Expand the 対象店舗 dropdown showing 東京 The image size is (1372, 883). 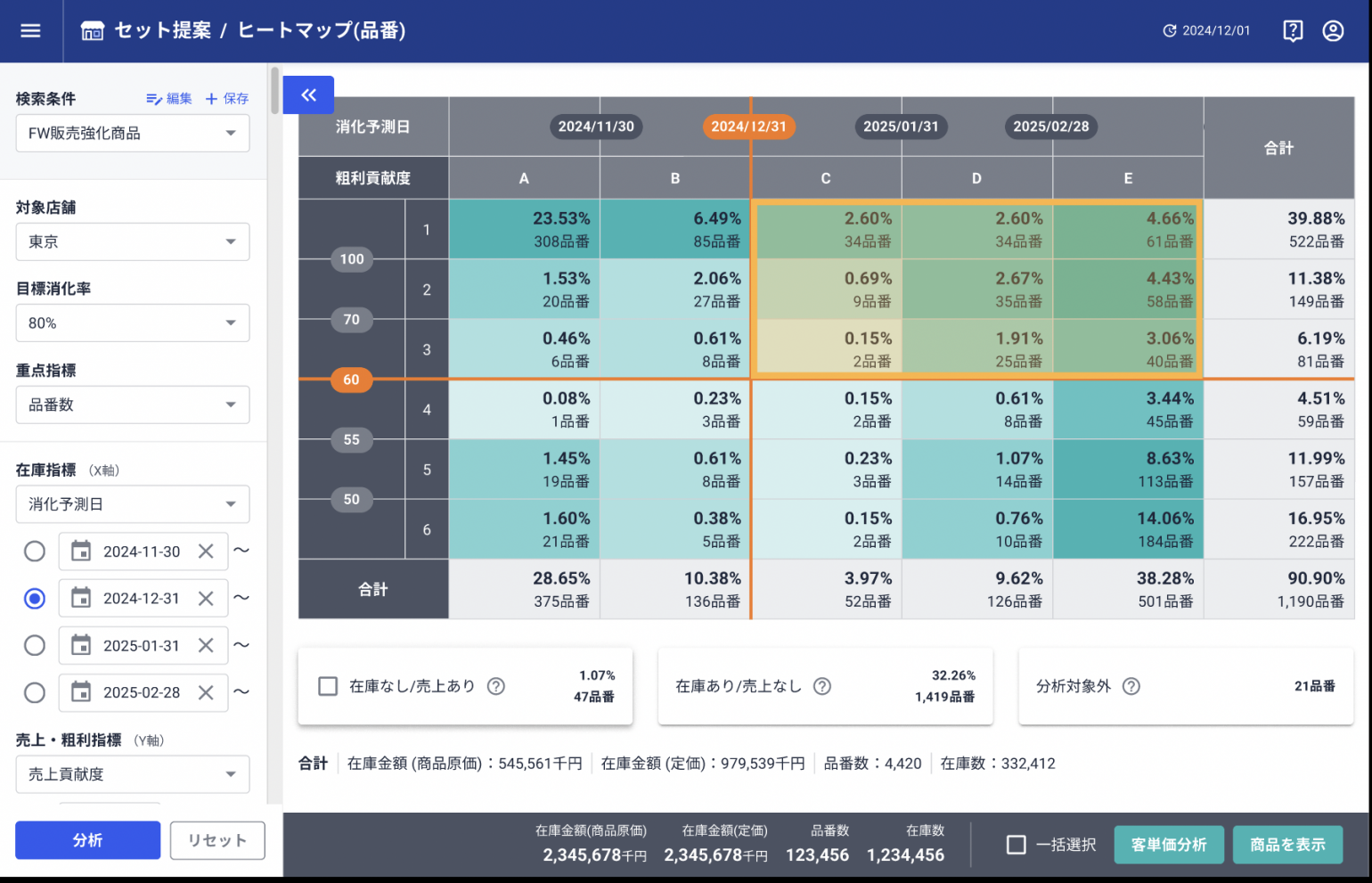pos(132,242)
